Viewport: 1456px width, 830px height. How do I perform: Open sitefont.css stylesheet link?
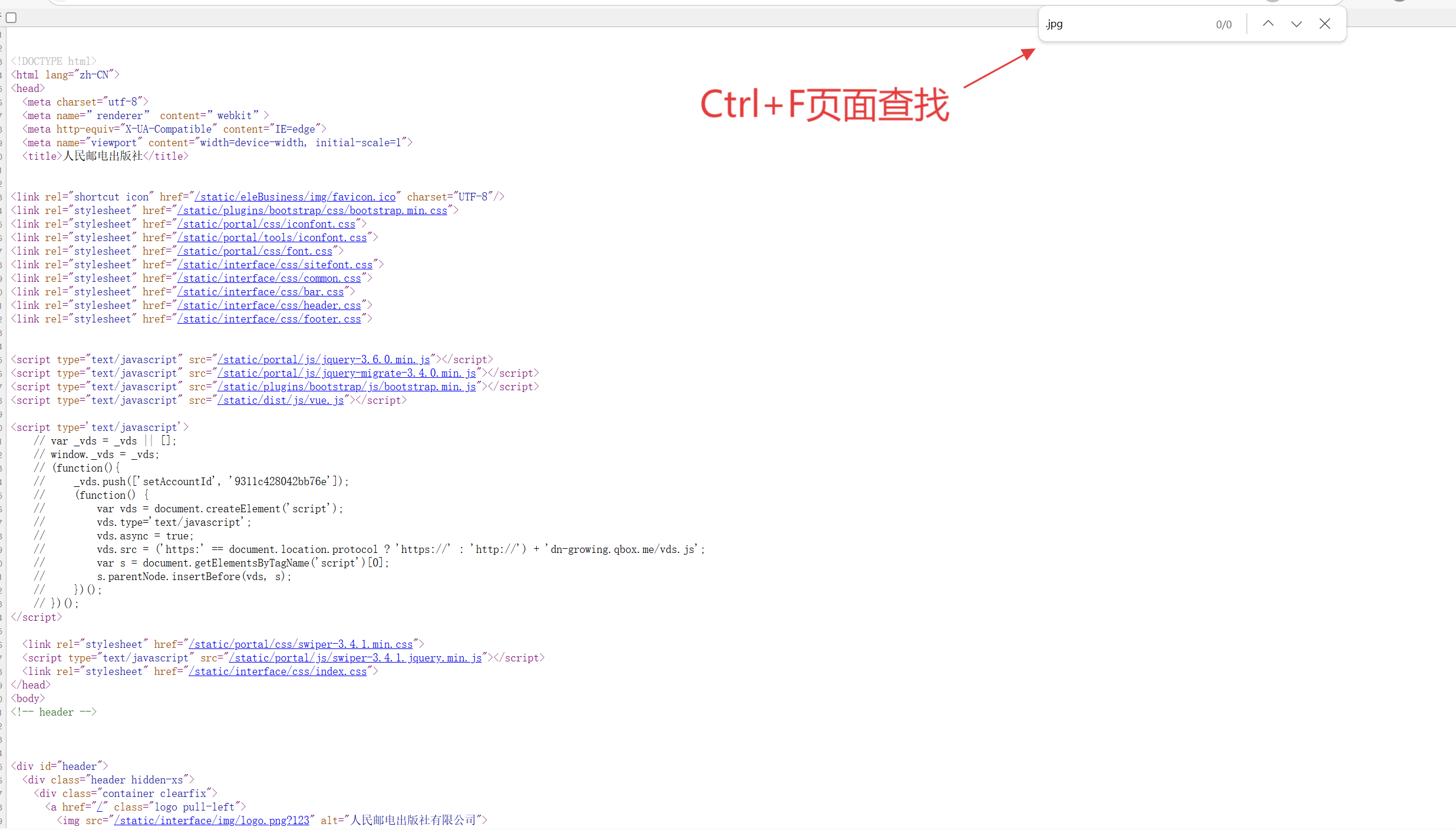(x=275, y=265)
